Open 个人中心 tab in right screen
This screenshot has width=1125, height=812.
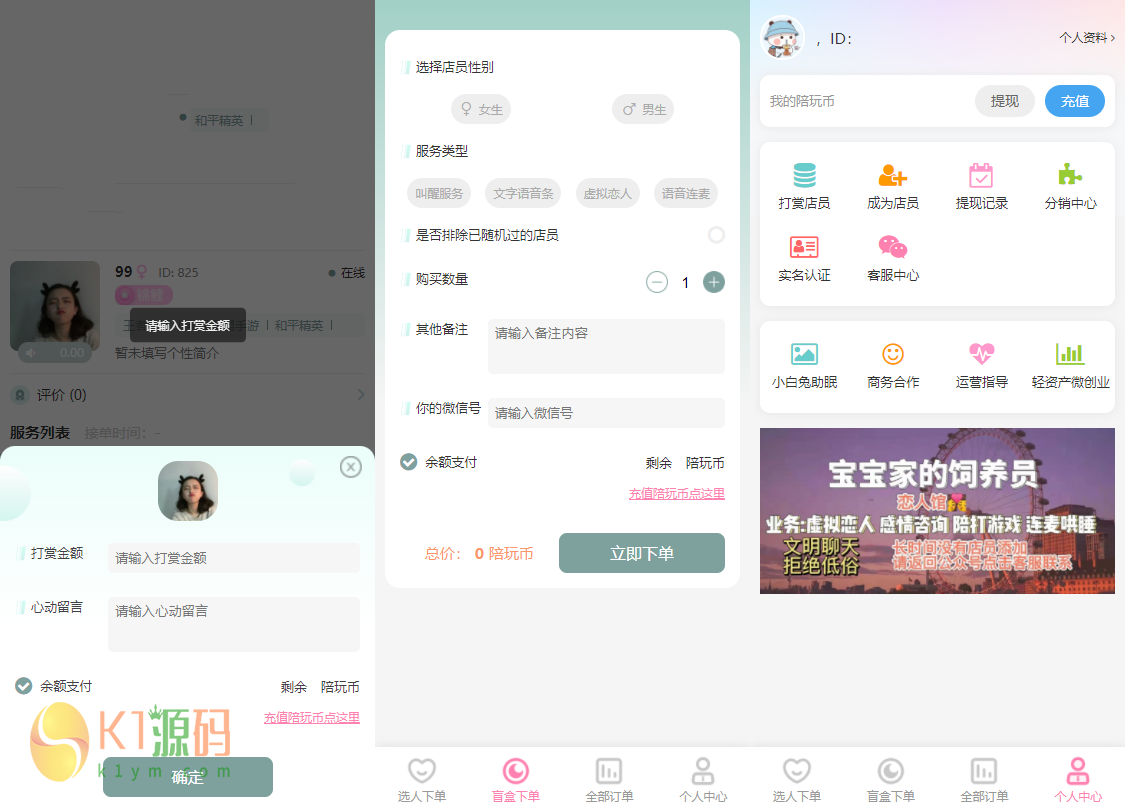point(1078,780)
